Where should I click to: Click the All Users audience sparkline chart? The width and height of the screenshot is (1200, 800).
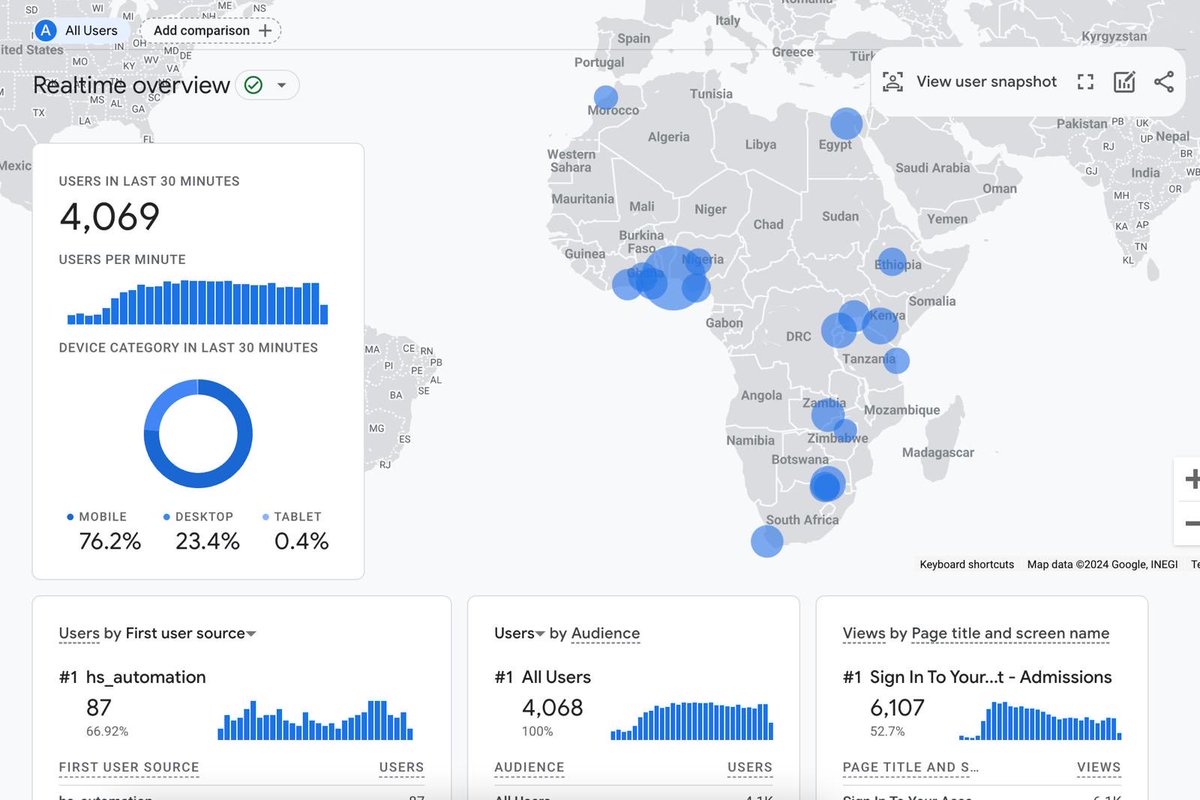pyautogui.click(x=692, y=720)
